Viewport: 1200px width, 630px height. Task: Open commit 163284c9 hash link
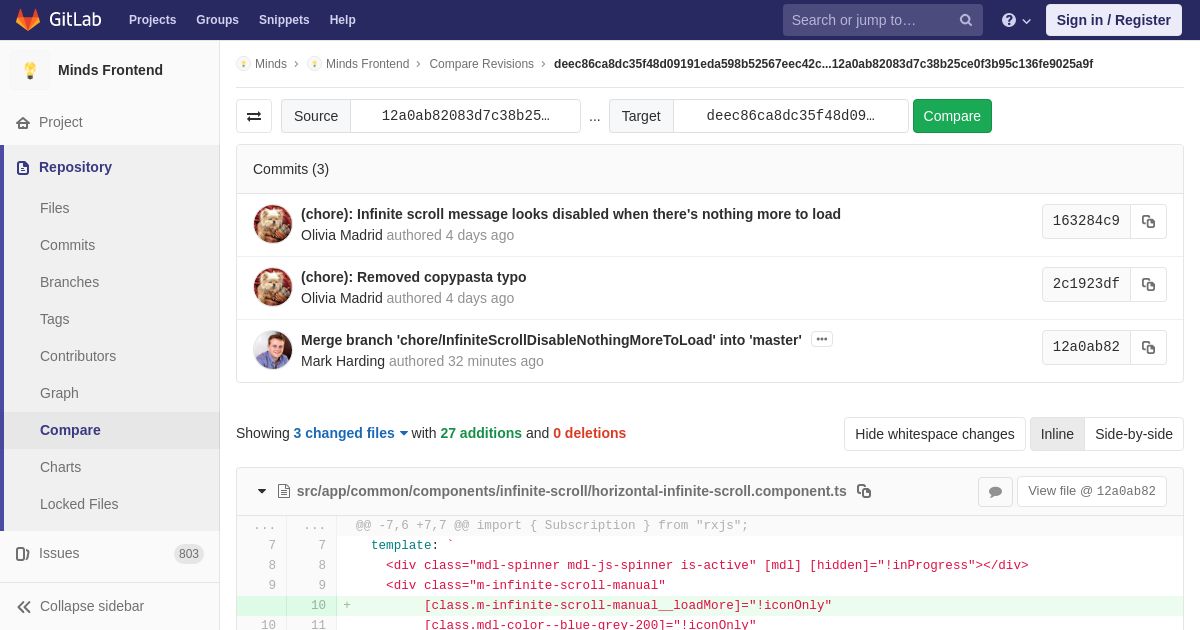1086,221
